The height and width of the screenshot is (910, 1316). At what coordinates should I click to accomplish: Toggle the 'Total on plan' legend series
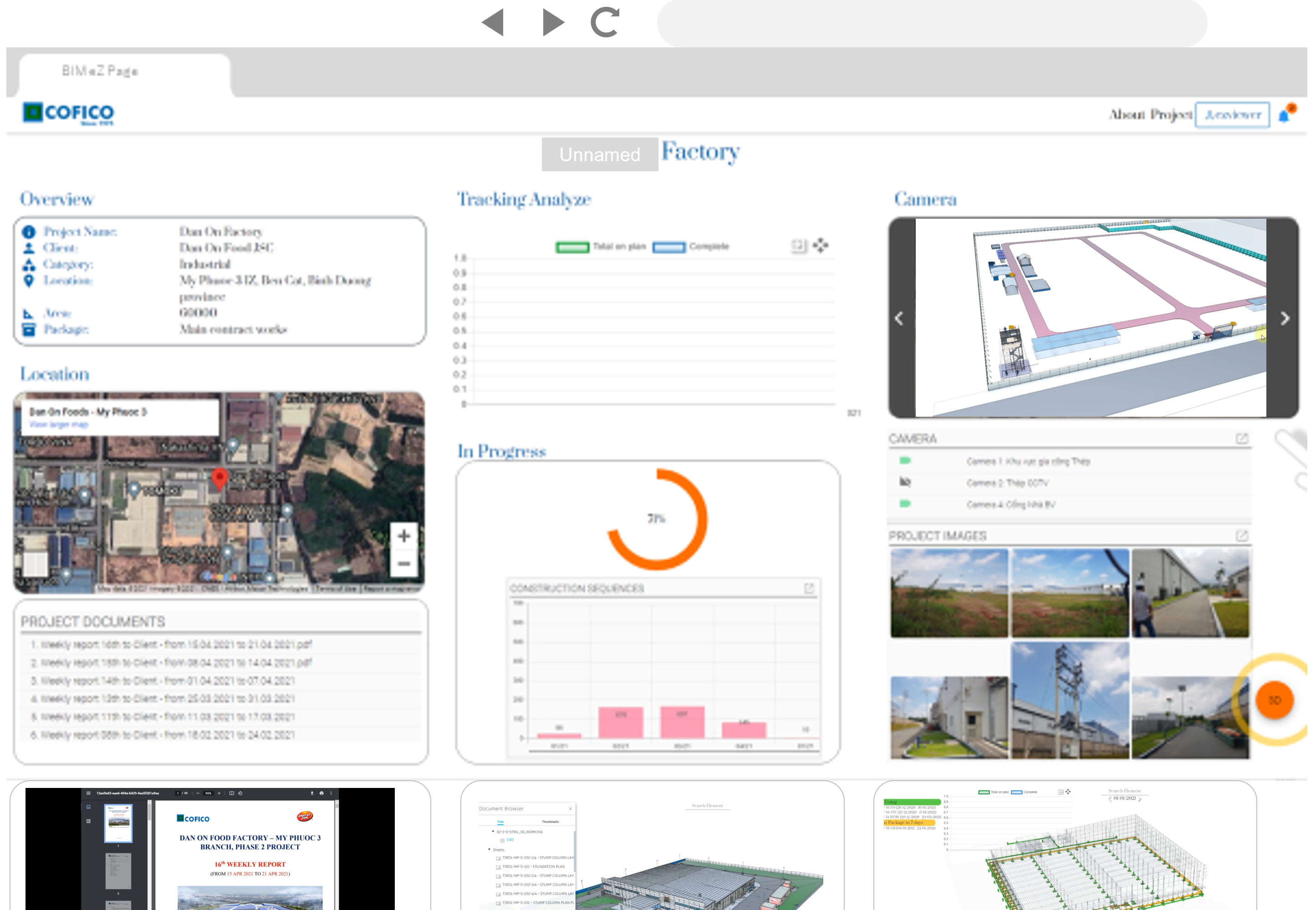coord(572,247)
